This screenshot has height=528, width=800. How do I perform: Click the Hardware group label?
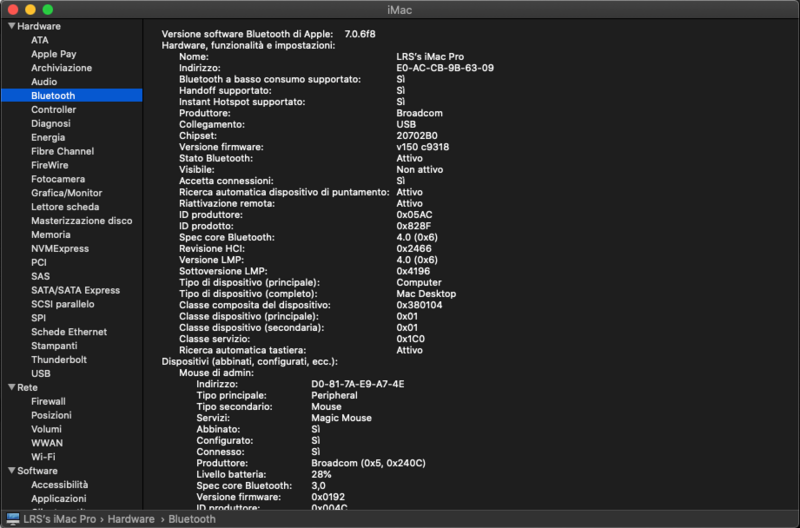pyautogui.click(x=39, y=26)
